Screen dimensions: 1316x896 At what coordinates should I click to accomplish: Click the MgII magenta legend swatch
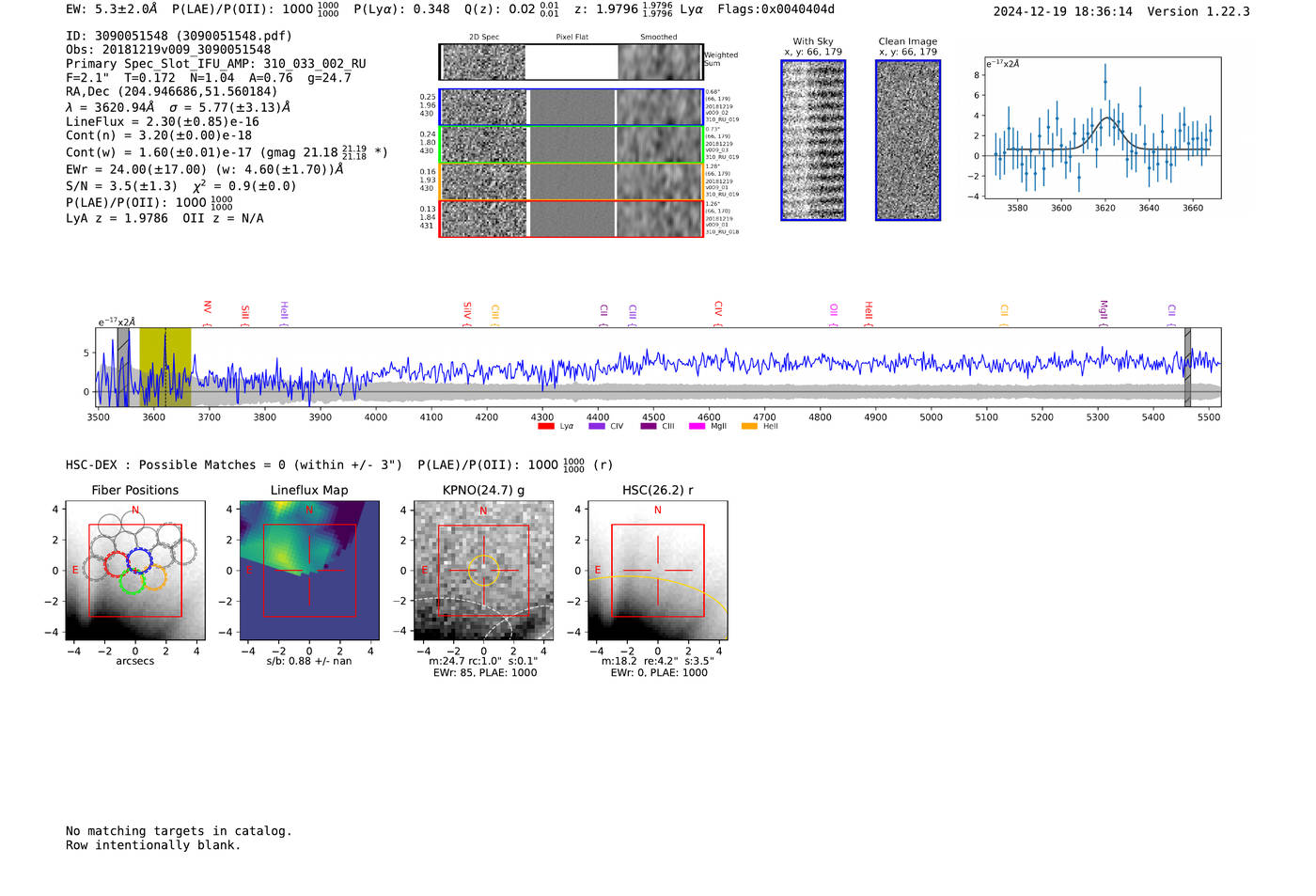[x=697, y=427]
